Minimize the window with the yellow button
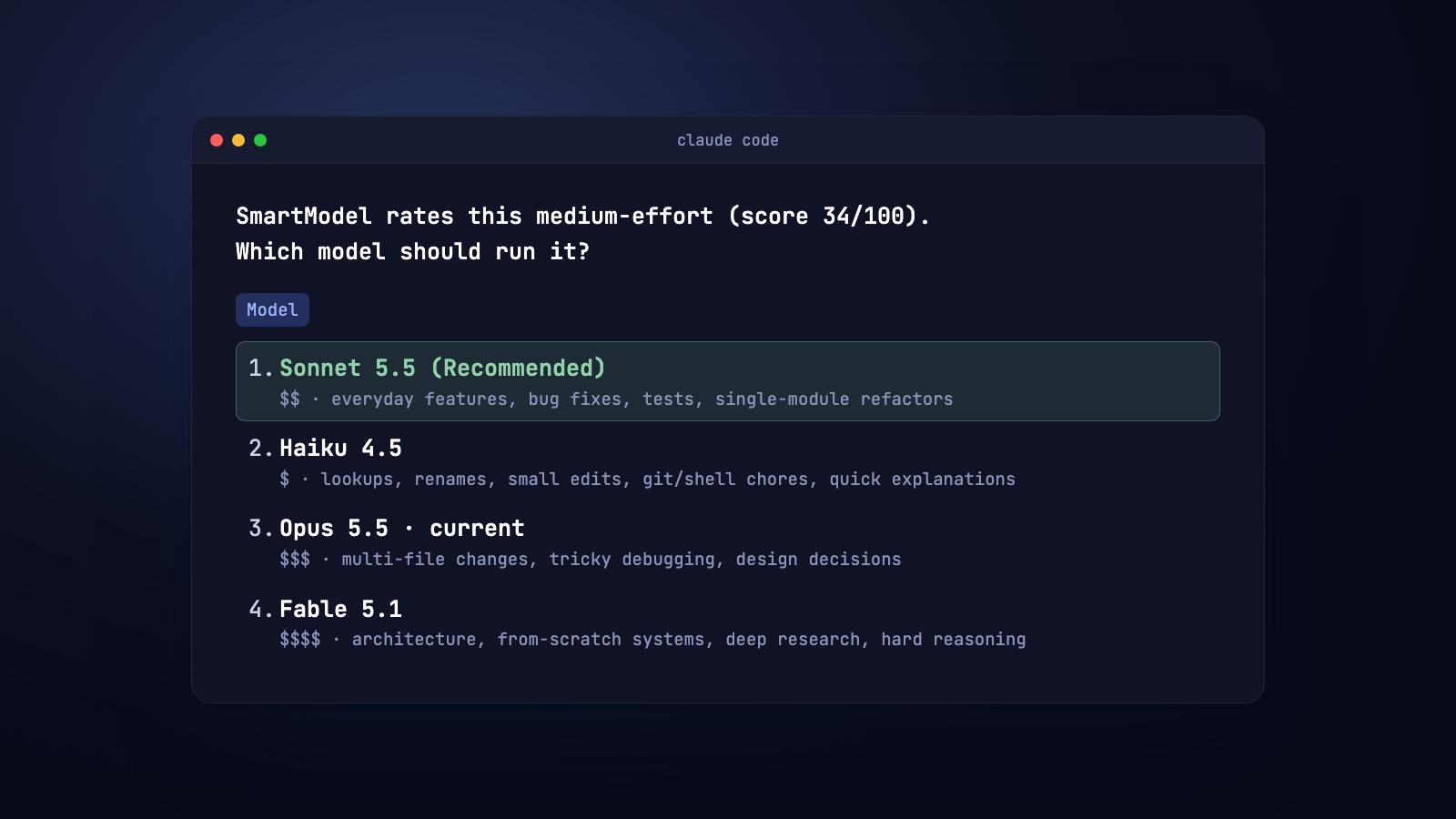The height and width of the screenshot is (819, 1456). [238, 140]
